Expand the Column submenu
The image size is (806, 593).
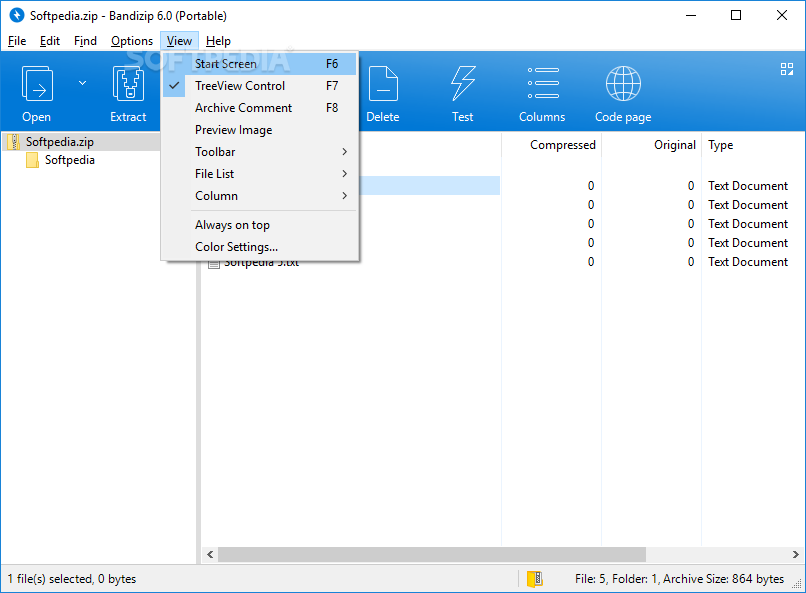tap(260, 196)
